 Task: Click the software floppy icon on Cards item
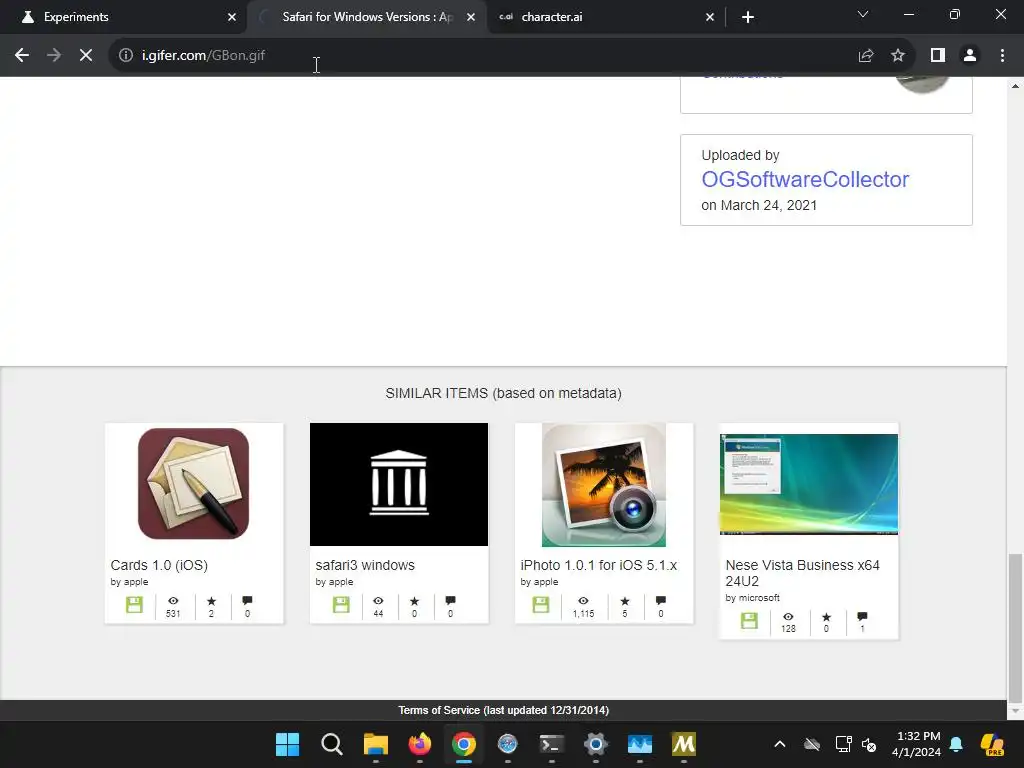pos(135,605)
